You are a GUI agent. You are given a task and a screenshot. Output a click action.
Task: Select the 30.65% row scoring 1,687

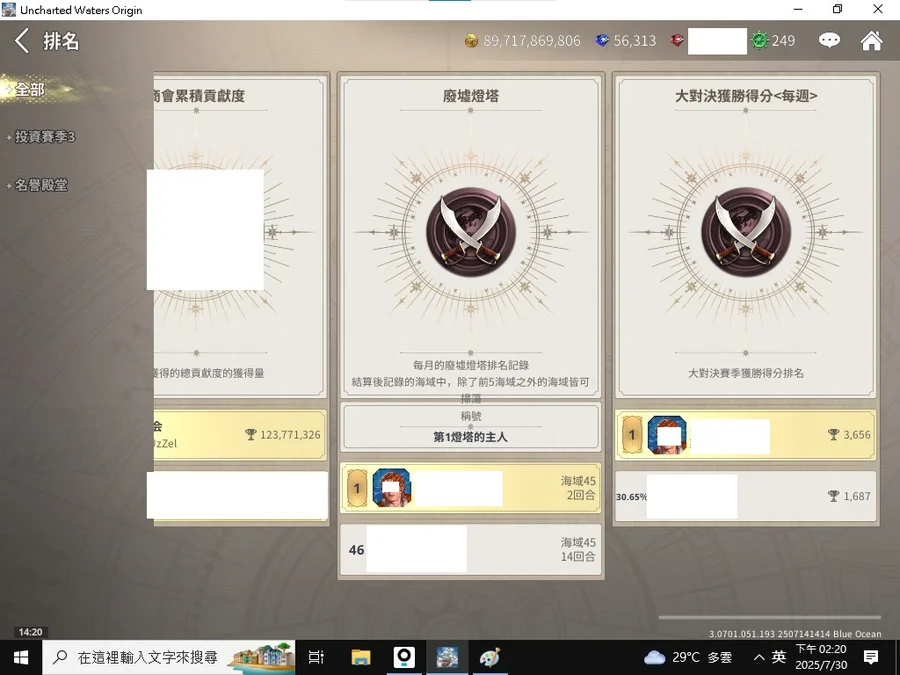pyautogui.click(x=746, y=496)
